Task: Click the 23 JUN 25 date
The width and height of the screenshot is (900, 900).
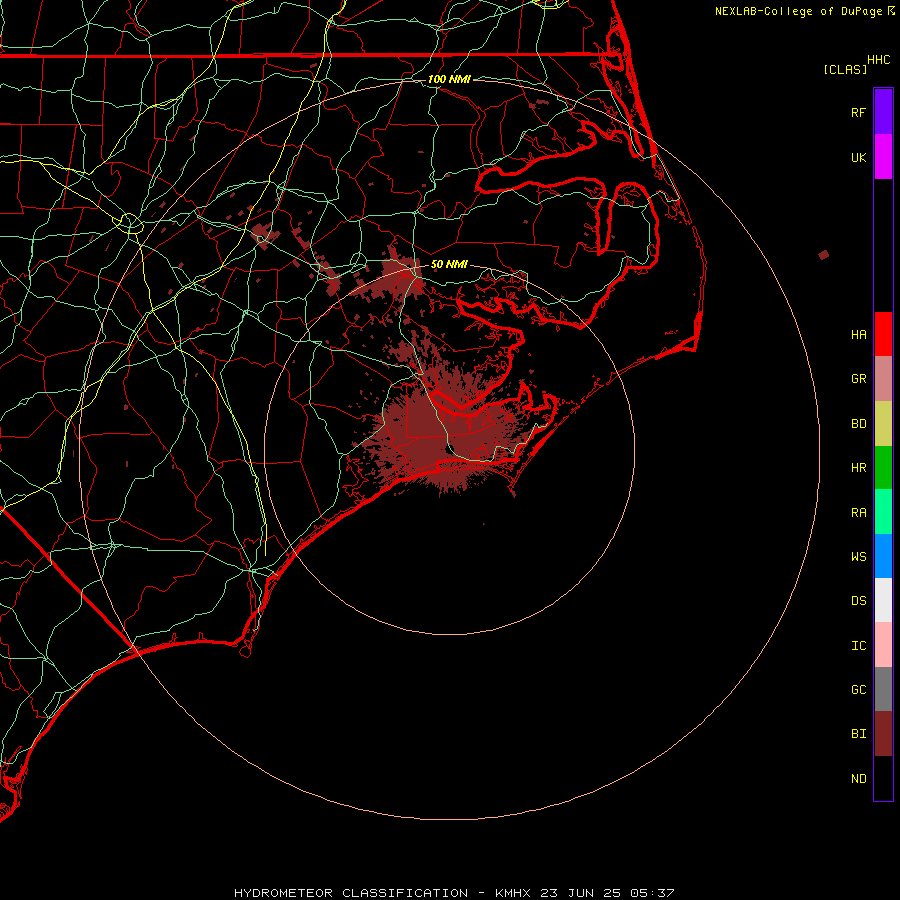Action: click(x=581, y=893)
